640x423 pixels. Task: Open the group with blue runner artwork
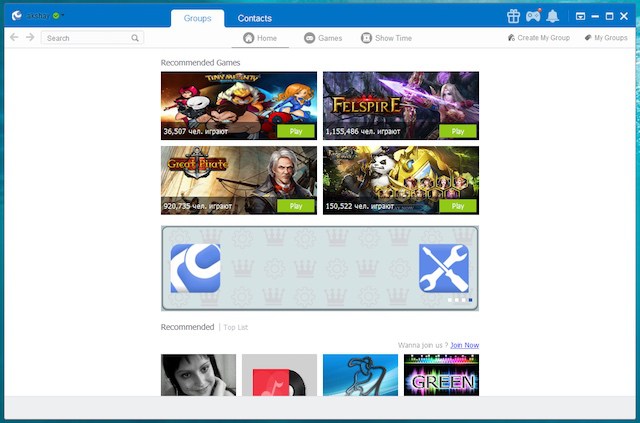[x=360, y=375]
